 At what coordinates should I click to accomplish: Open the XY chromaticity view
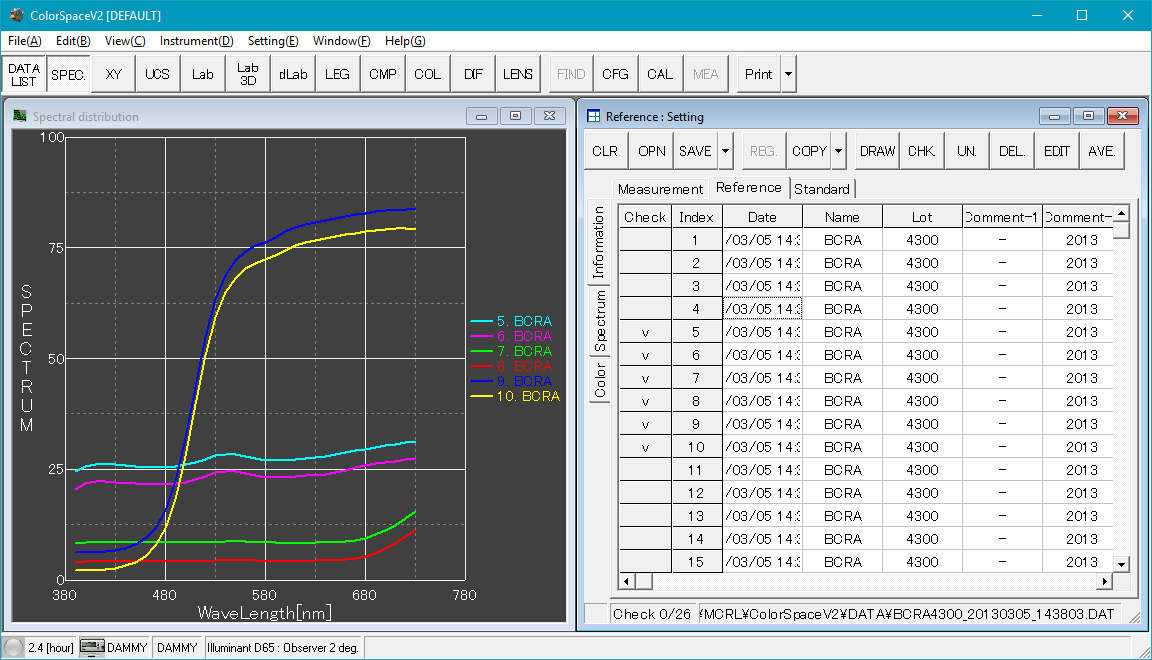click(113, 74)
